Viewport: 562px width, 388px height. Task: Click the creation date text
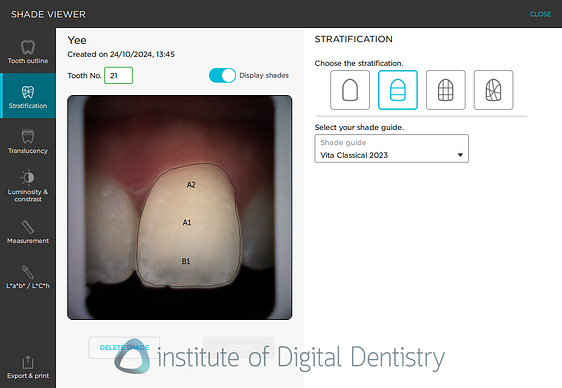[x=121, y=54]
